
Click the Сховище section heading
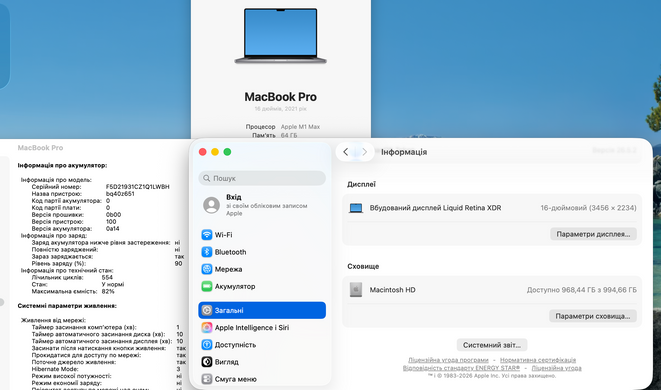click(363, 266)
